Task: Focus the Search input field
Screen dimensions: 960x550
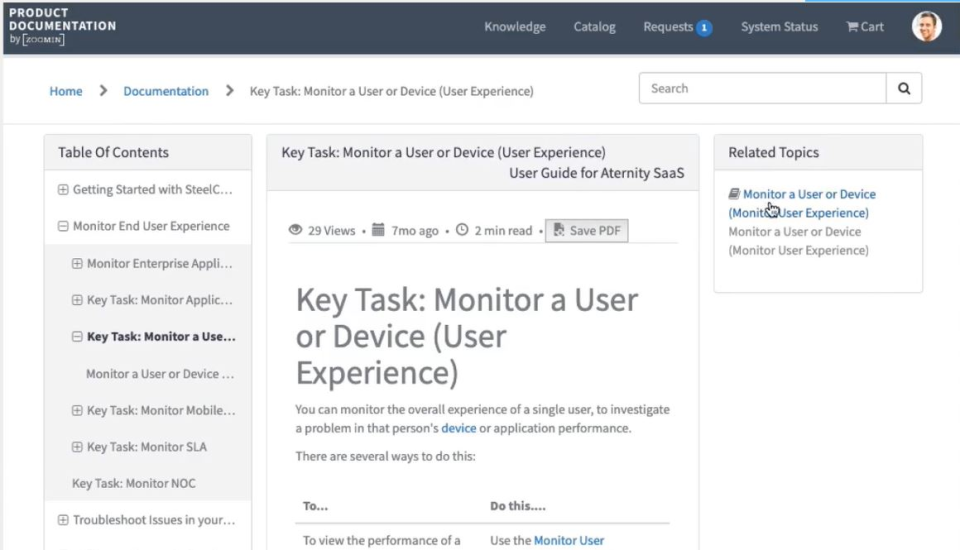Action: (x=762, y=88)
